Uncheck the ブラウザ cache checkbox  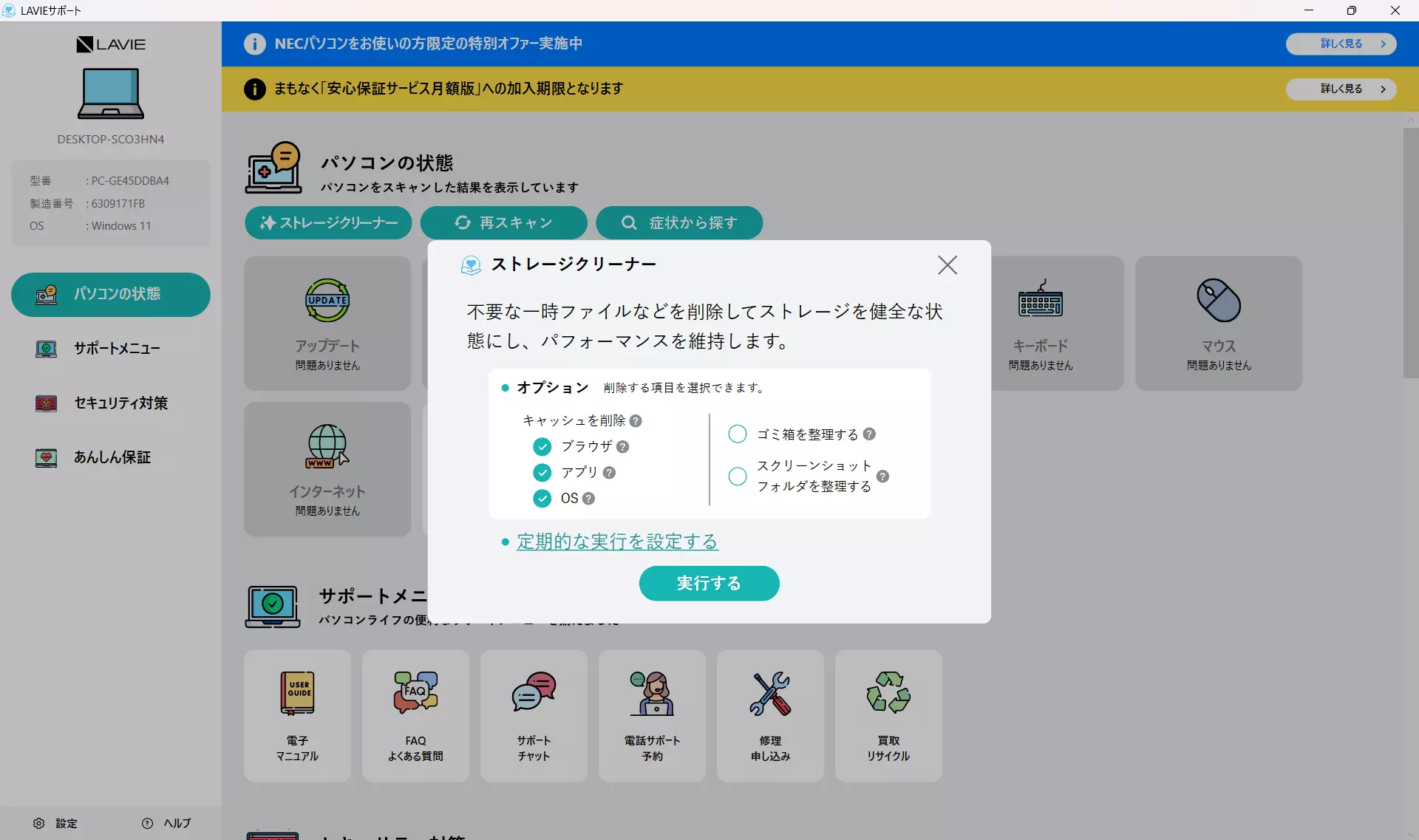542,447
